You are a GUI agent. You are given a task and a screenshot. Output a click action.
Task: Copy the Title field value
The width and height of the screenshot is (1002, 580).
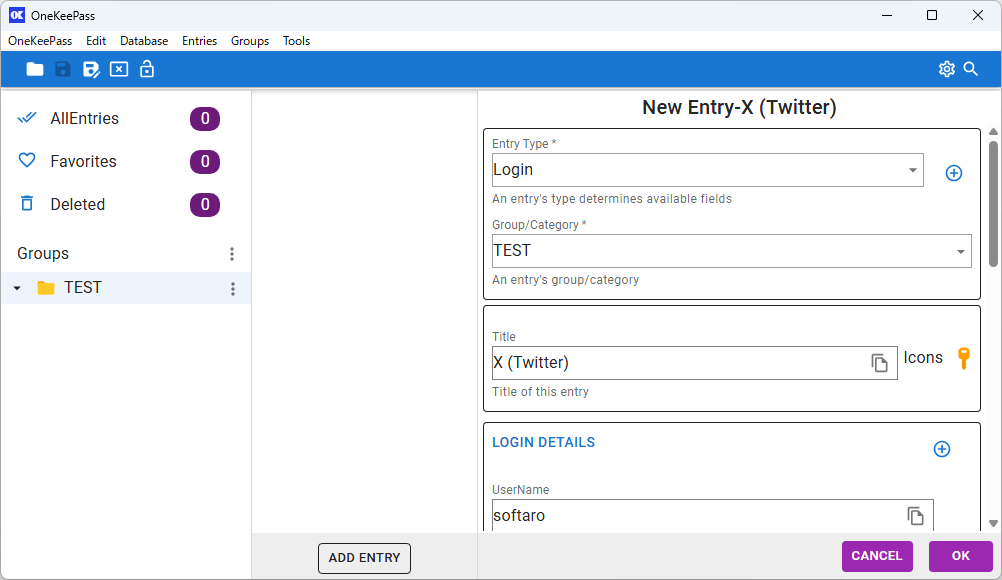pyautogui.click(x=879, y=363)
